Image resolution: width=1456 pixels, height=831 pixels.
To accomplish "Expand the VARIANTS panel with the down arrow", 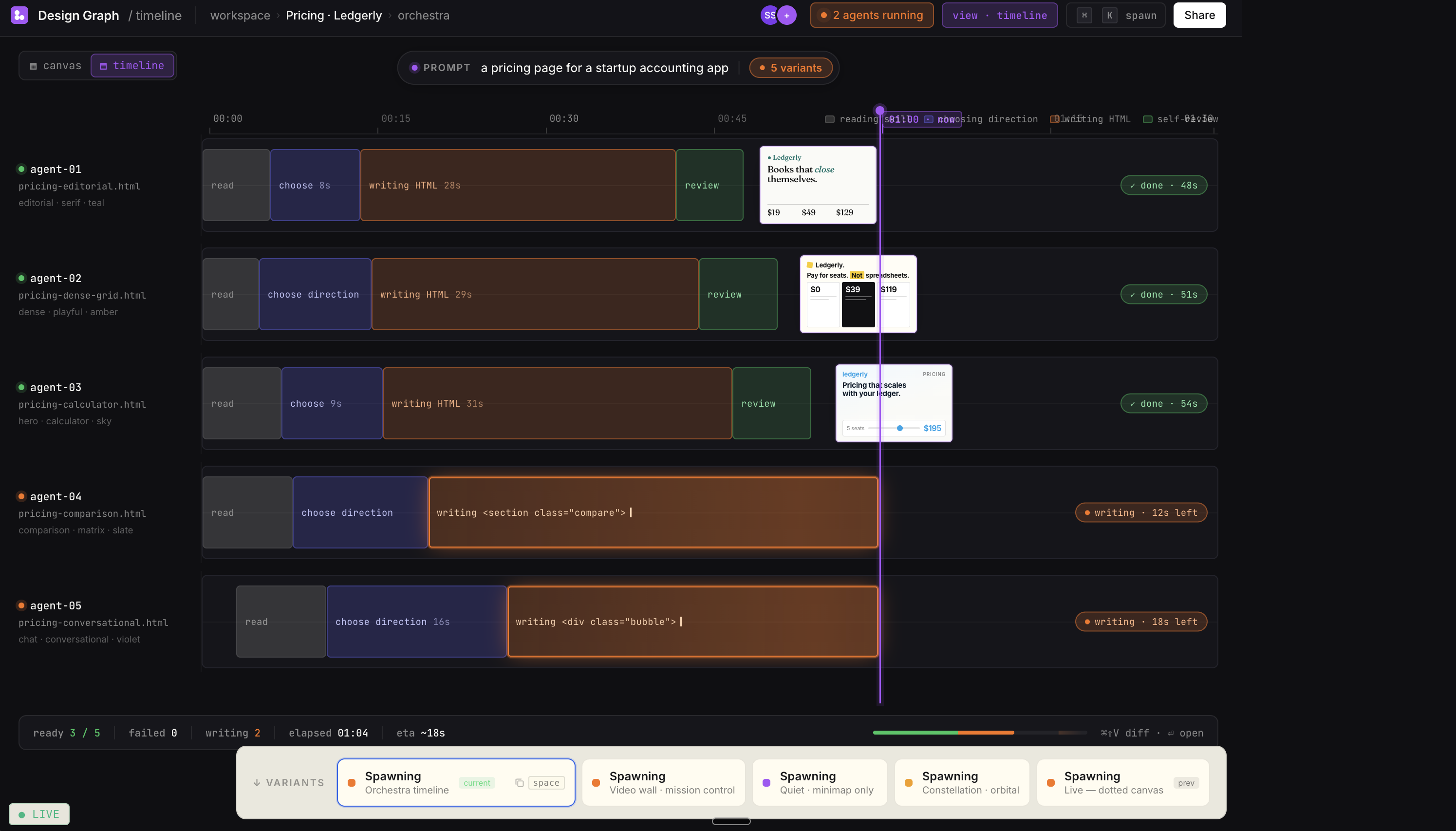I will pos(257,782).
